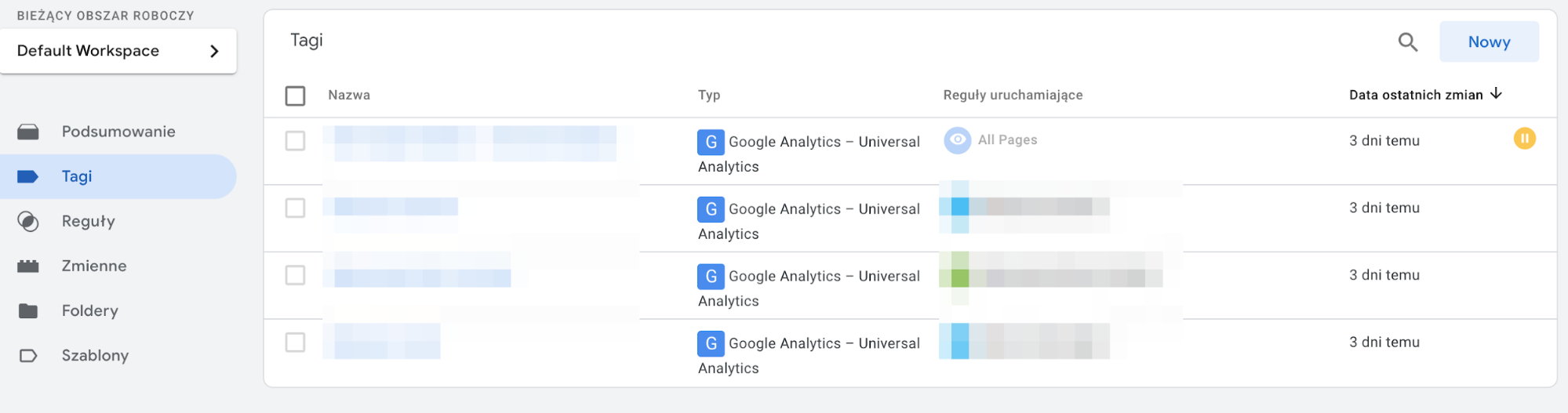Open the Default Workspace chevron
Screen dimensions: 1568x413
pos(214,52)
